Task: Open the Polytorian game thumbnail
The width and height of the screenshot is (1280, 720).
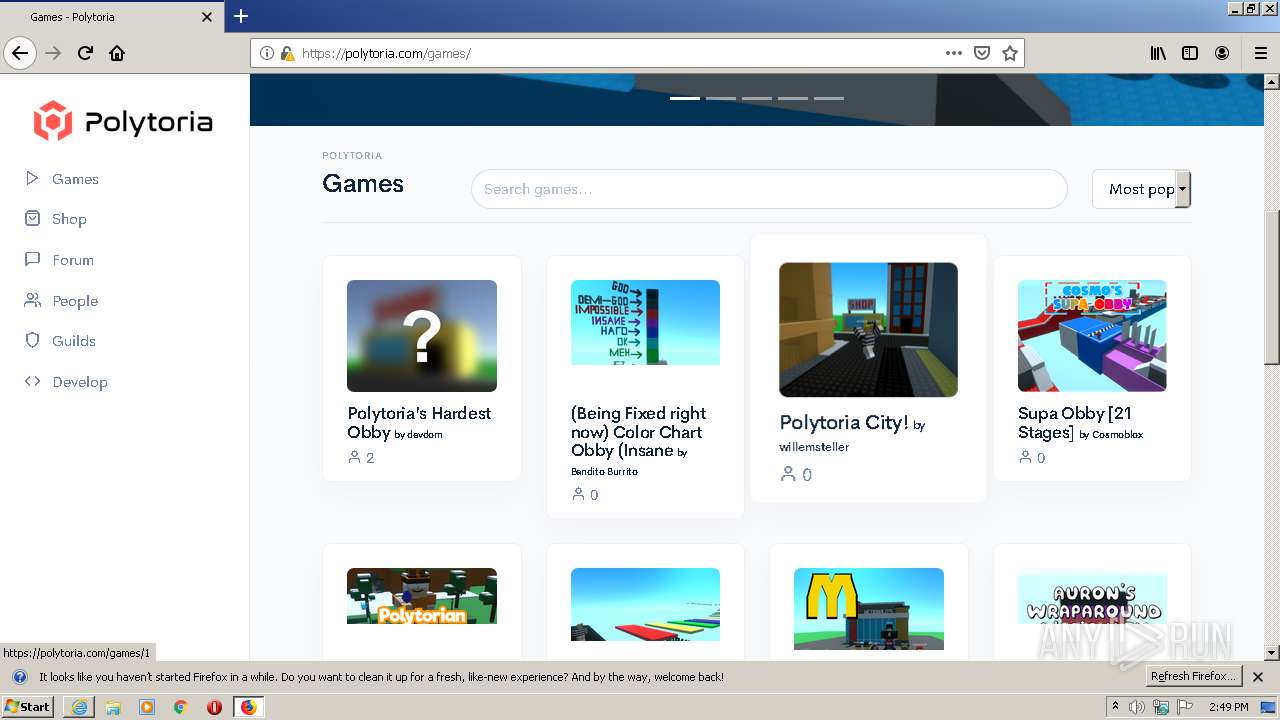Action: click(422, 596)
